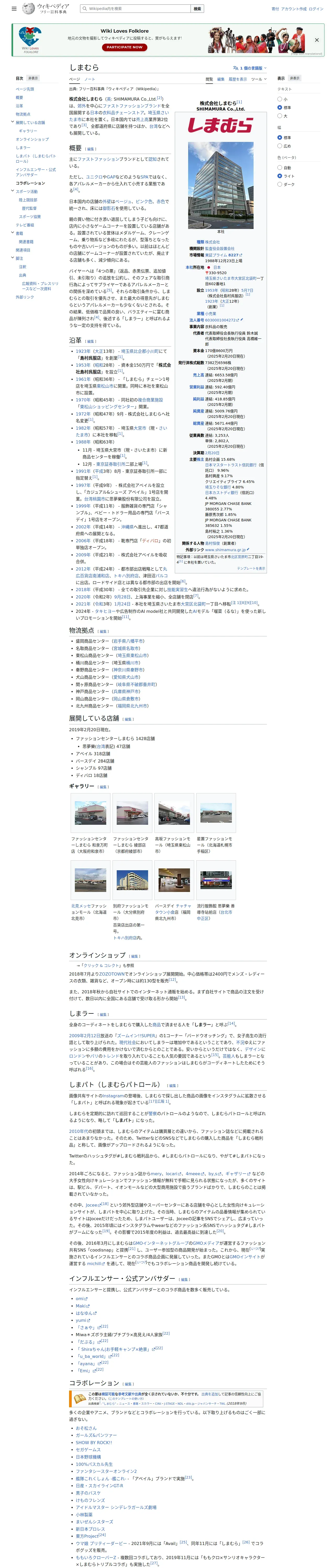336x1568 pixels.
Task: Open the 履歴を表示 tab
Action: [238, 79]
